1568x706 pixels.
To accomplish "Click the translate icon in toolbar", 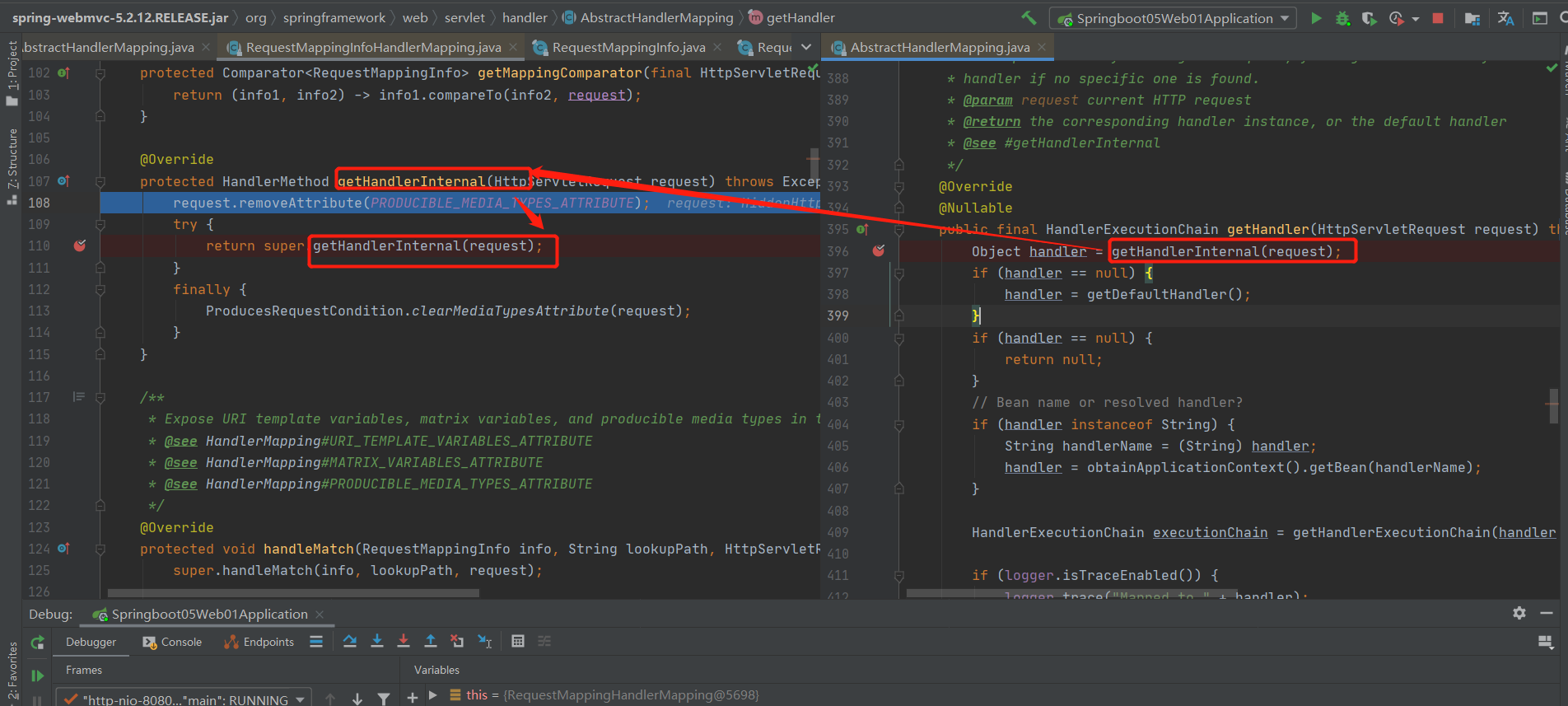I will coord(1505,18).
